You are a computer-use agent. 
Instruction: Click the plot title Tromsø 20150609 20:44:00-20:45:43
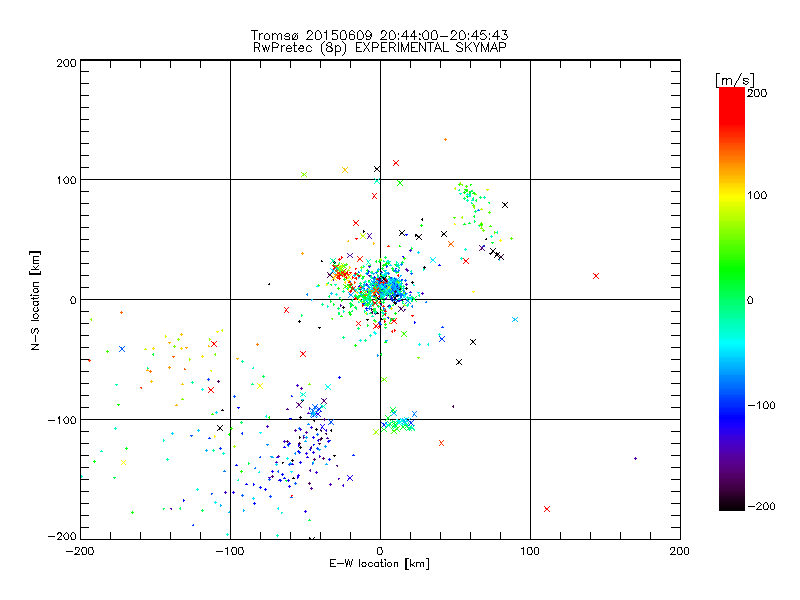[379, 35]
